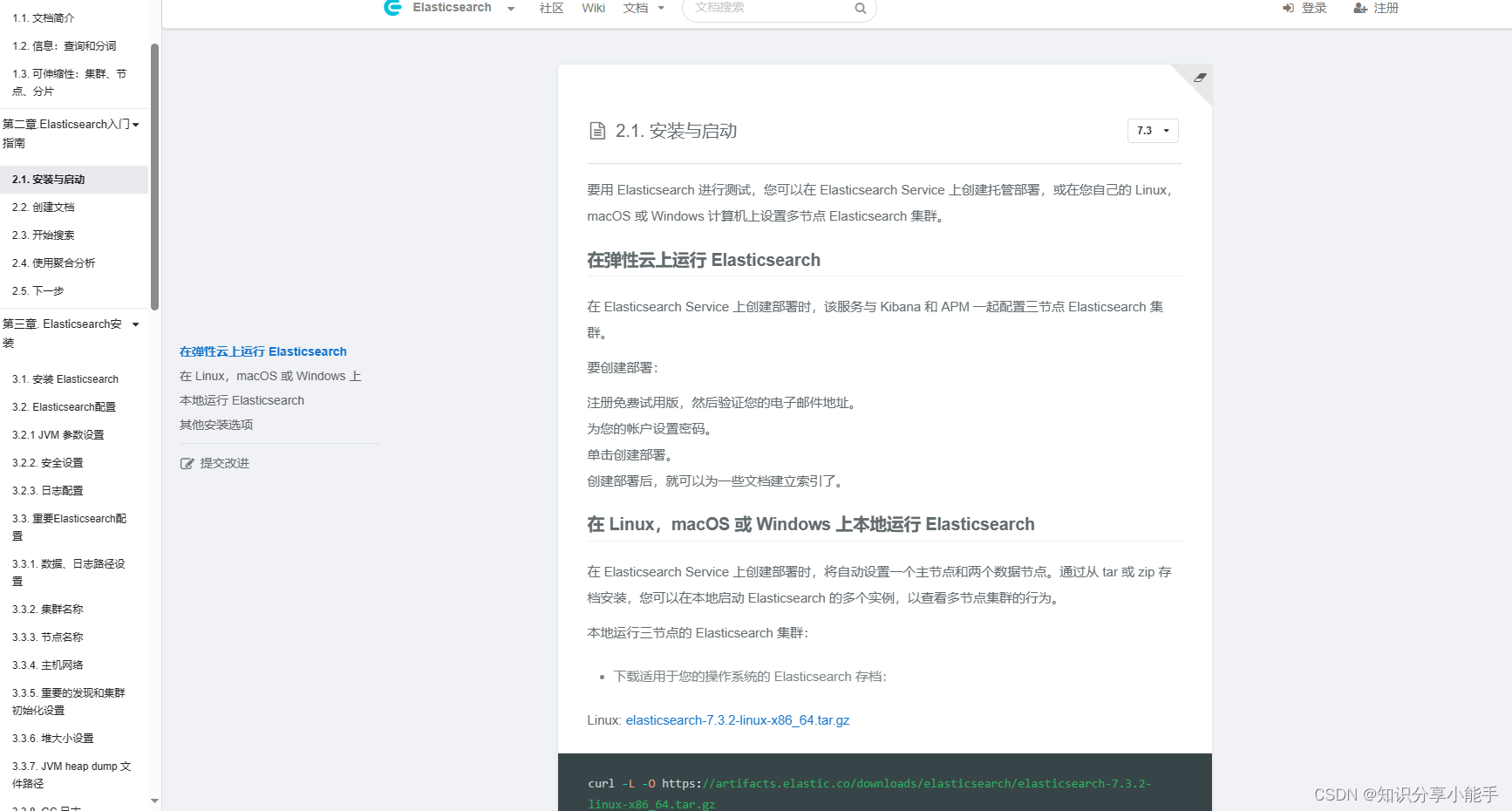
Task: Collapse 第三章 Elasticsearch安装 section
Action: click(135, 324)
